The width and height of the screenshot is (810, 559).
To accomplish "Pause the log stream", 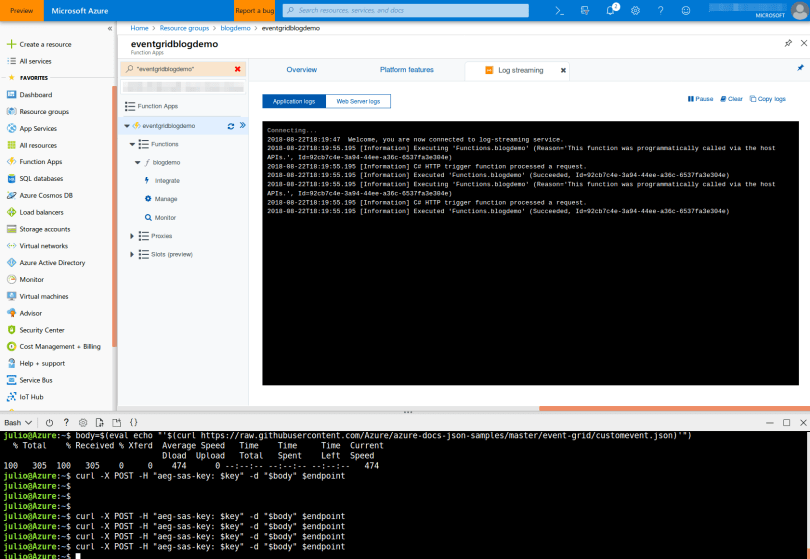I will pyautogui.click(x=700, y=99).
